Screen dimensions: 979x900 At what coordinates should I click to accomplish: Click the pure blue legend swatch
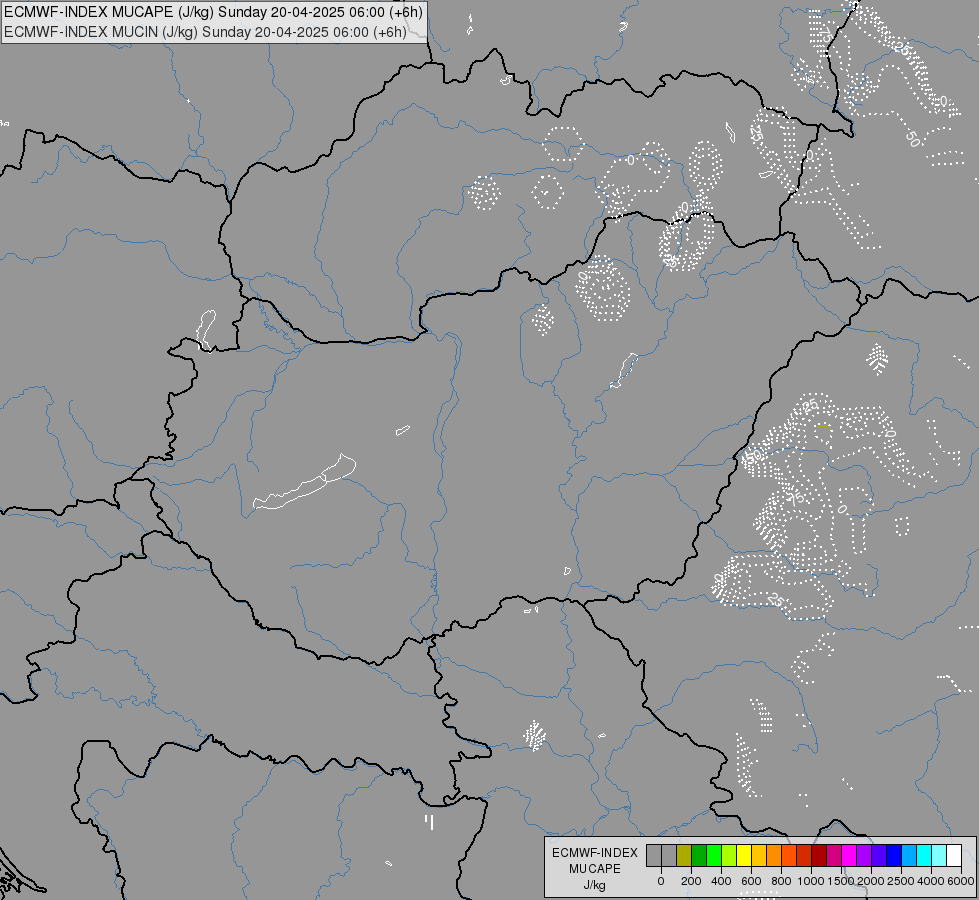[x=895, y=855]
